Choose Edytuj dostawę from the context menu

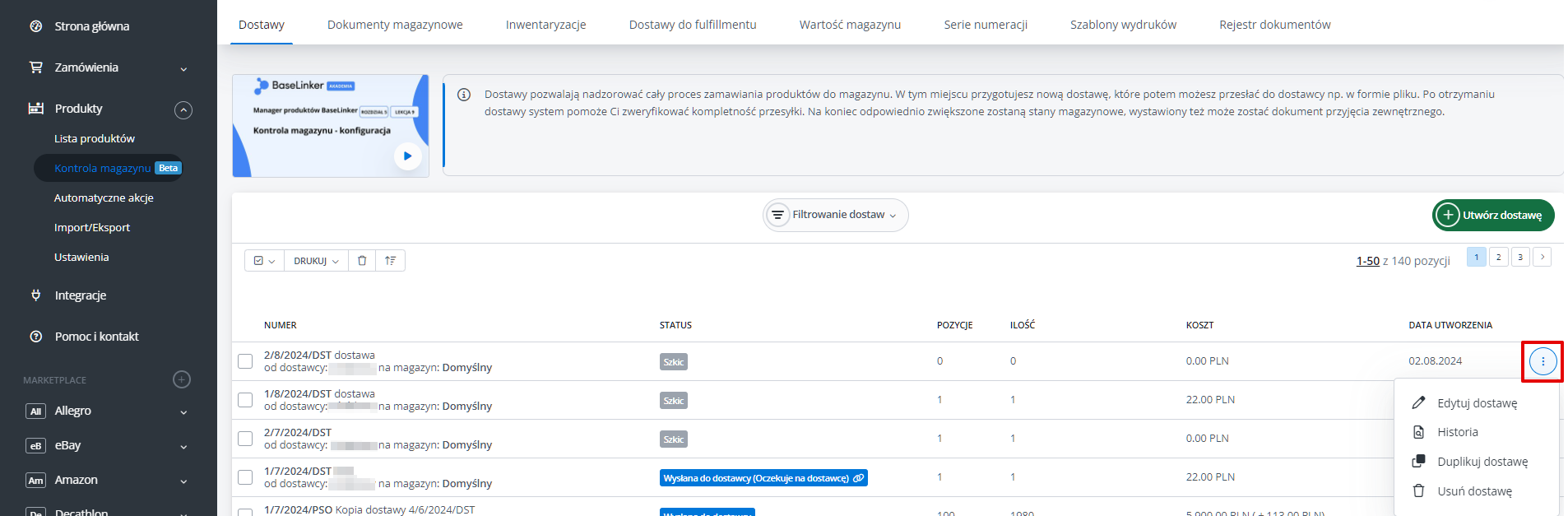[x=1477, y=403]
